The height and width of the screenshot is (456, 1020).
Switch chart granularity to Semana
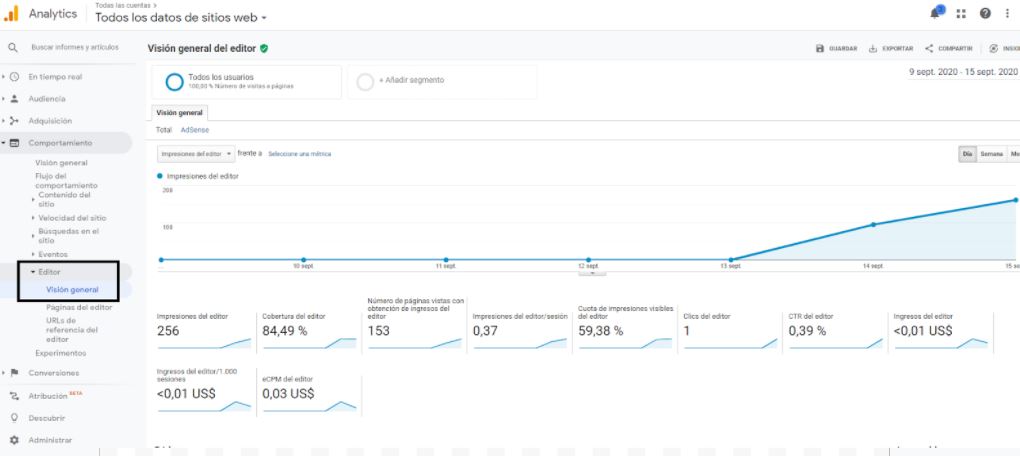point(991,154)
